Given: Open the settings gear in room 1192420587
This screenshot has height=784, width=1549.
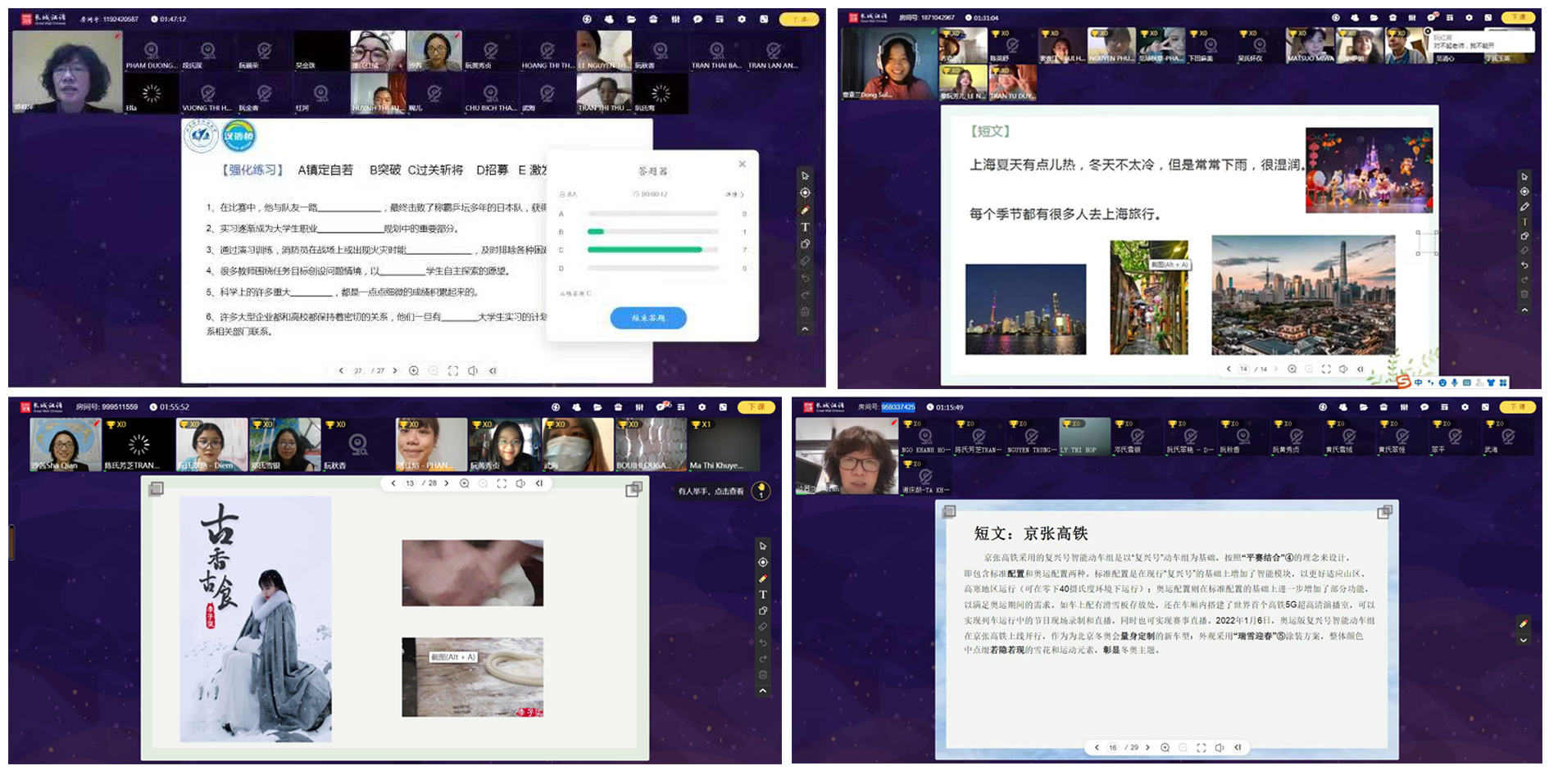Looking at the screenshot, I should point(742,19).
